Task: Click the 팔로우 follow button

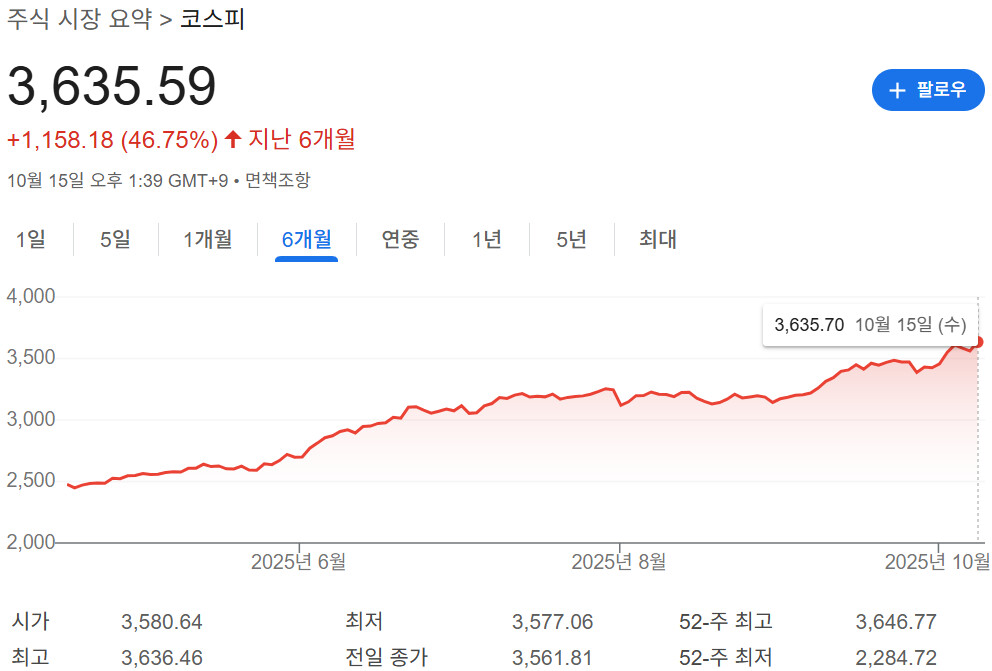Action: [x=928, y=90]
